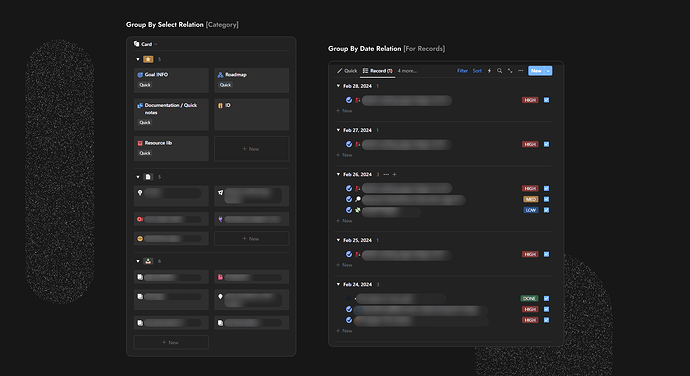Click the magnifier page icon in MED row
Screen dimensions: 690x376
[x=358, y=199]
